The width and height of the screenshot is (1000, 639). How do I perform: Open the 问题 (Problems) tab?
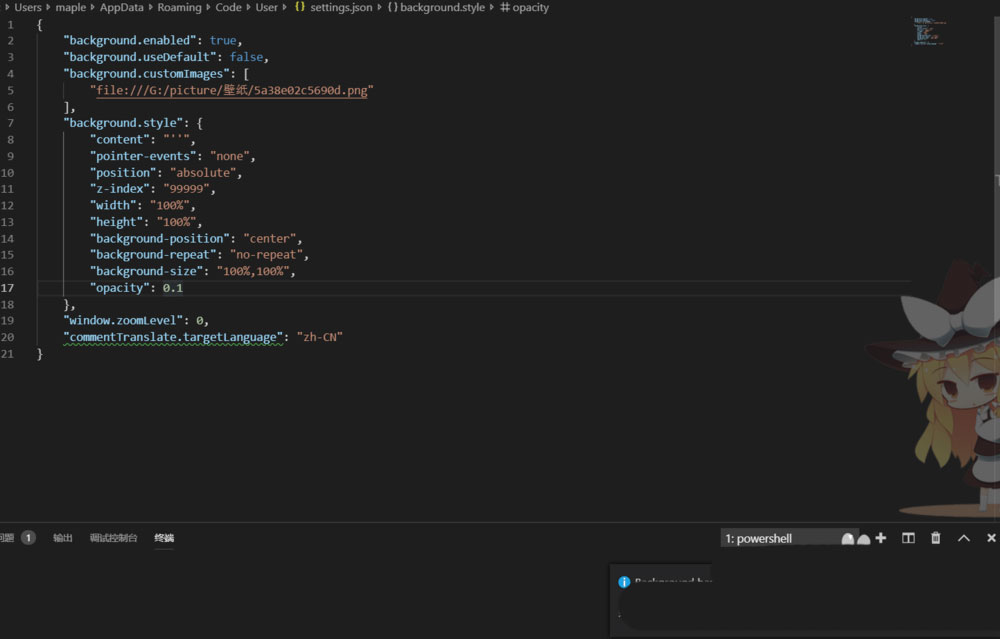tap(14, 537)
